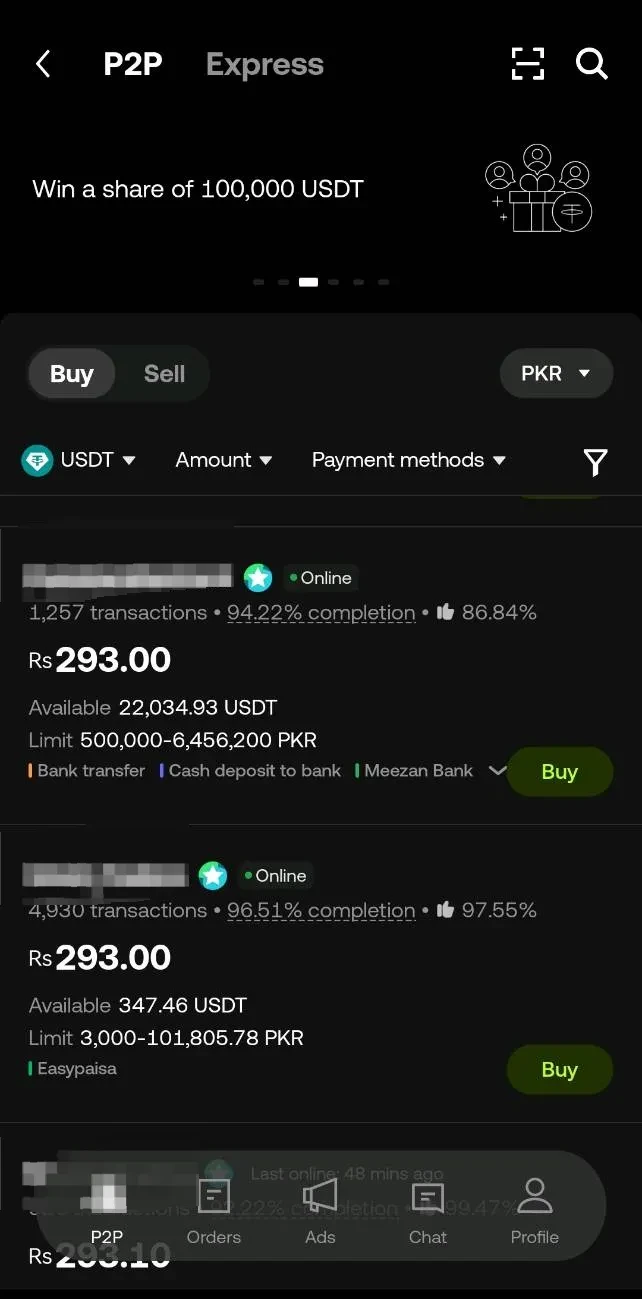The width and height of the screenshot is (642, 1299).
Task: Switch to Sell mode
Action: pos(164,373)
